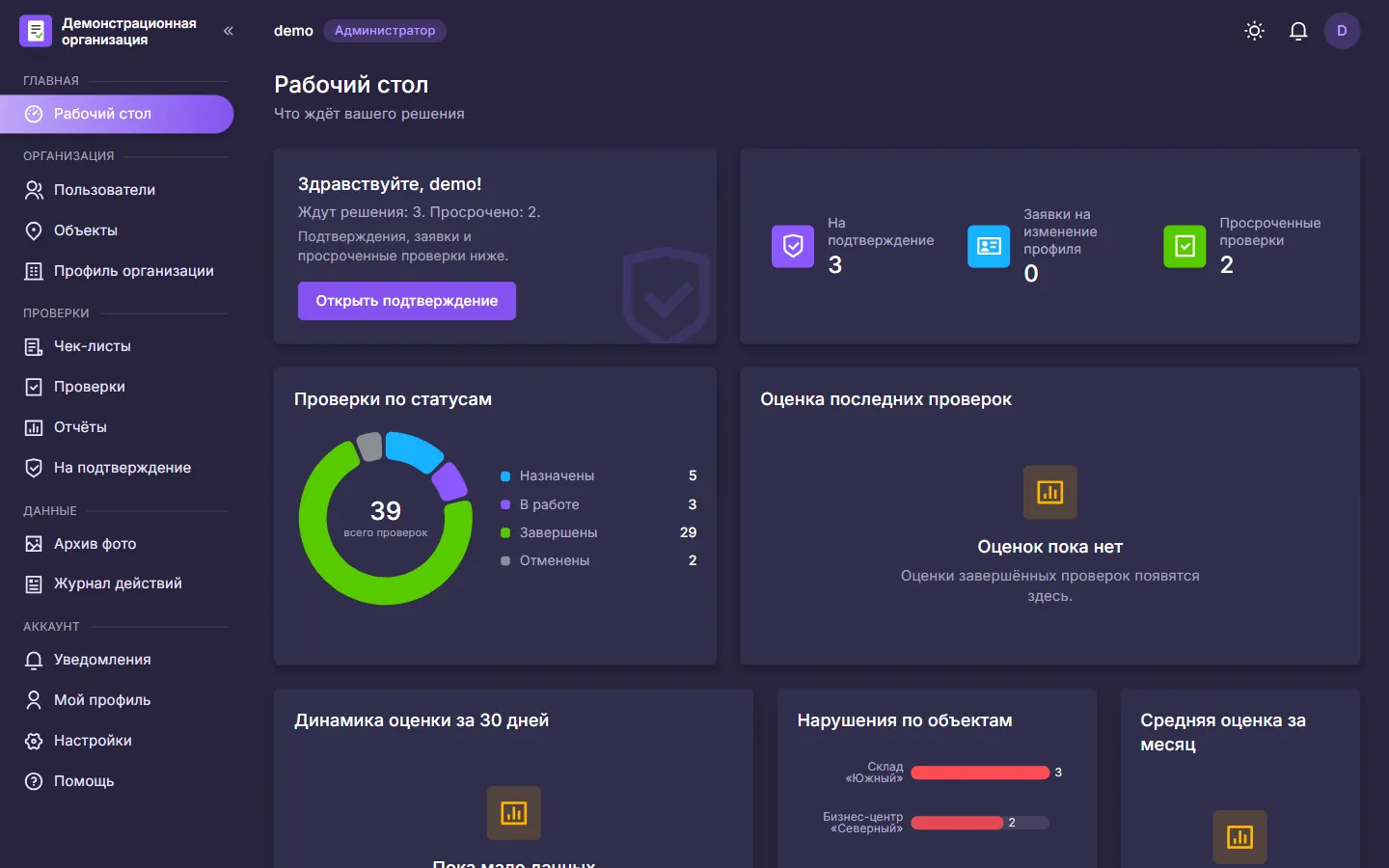The height and width of the screenshot is (868, 1389).
Task: Toggle light theme with sun icon
Action: (x=1254, y=31)
